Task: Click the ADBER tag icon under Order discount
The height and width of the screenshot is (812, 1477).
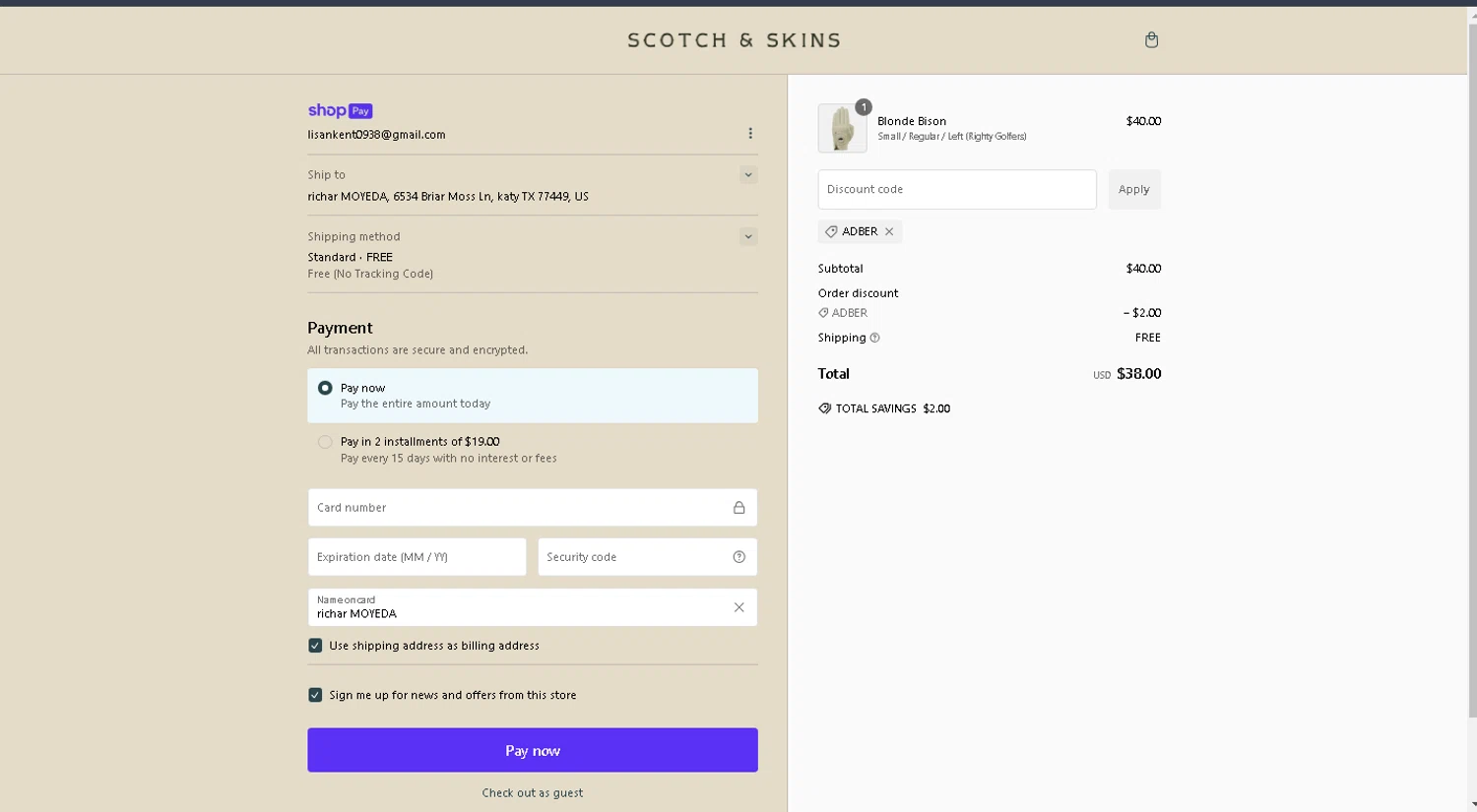Action: (x=823, y=313)
